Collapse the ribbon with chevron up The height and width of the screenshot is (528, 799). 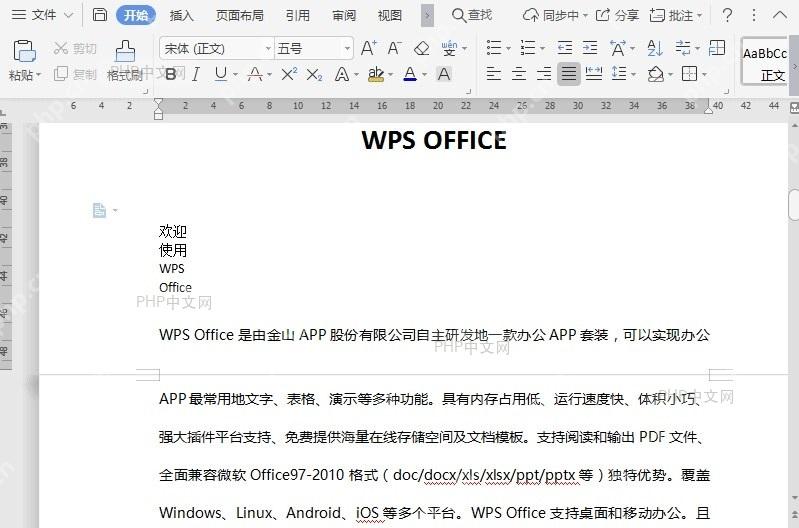click(780, 15)
